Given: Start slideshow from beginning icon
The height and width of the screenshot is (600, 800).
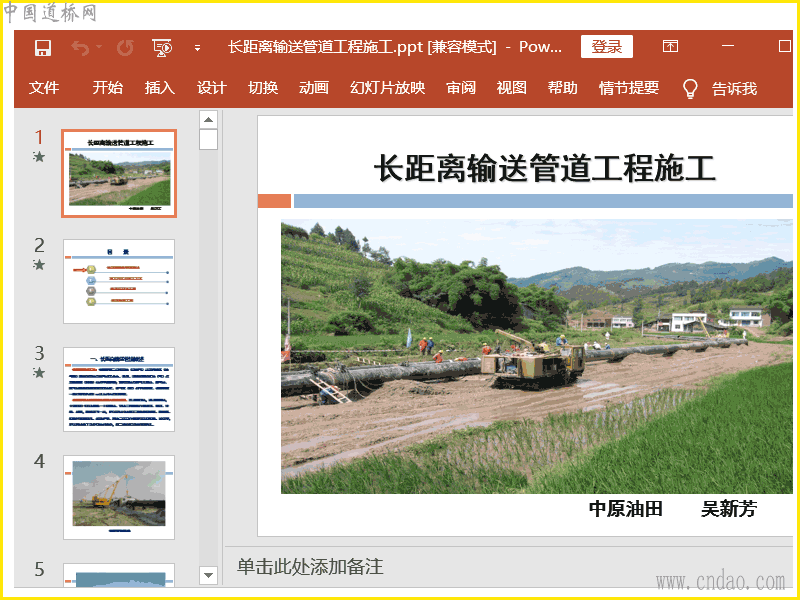Looking at the screenshot, I should (162, 47).
